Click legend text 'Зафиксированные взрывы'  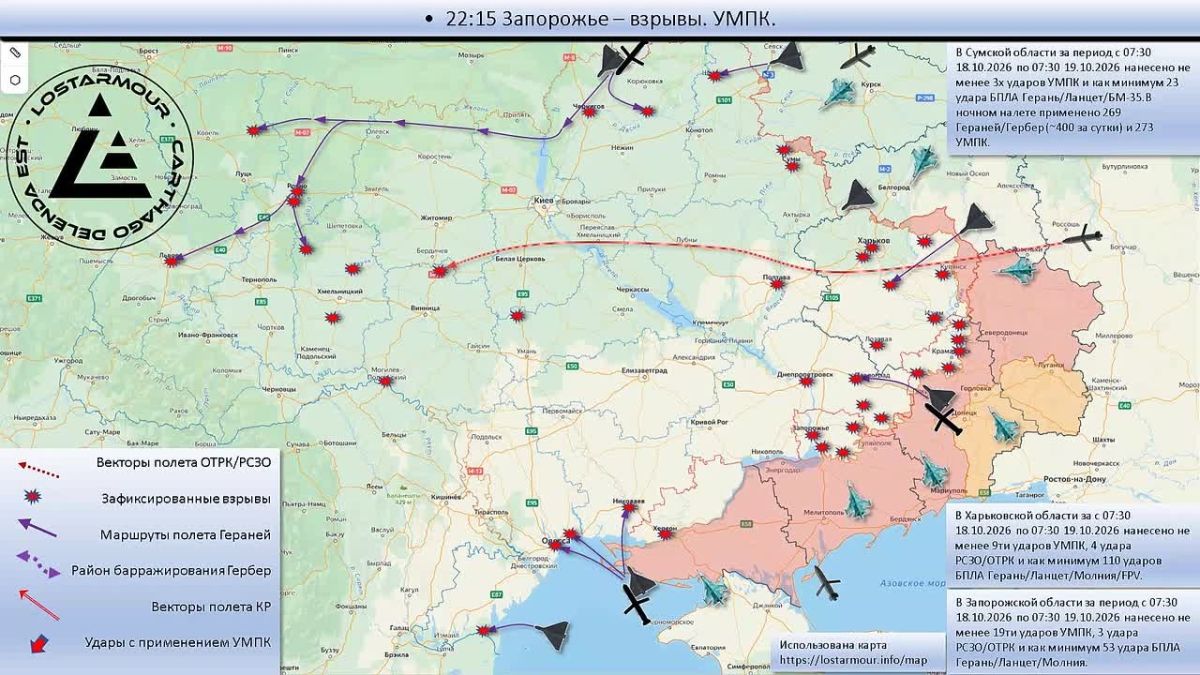(186, 498)
